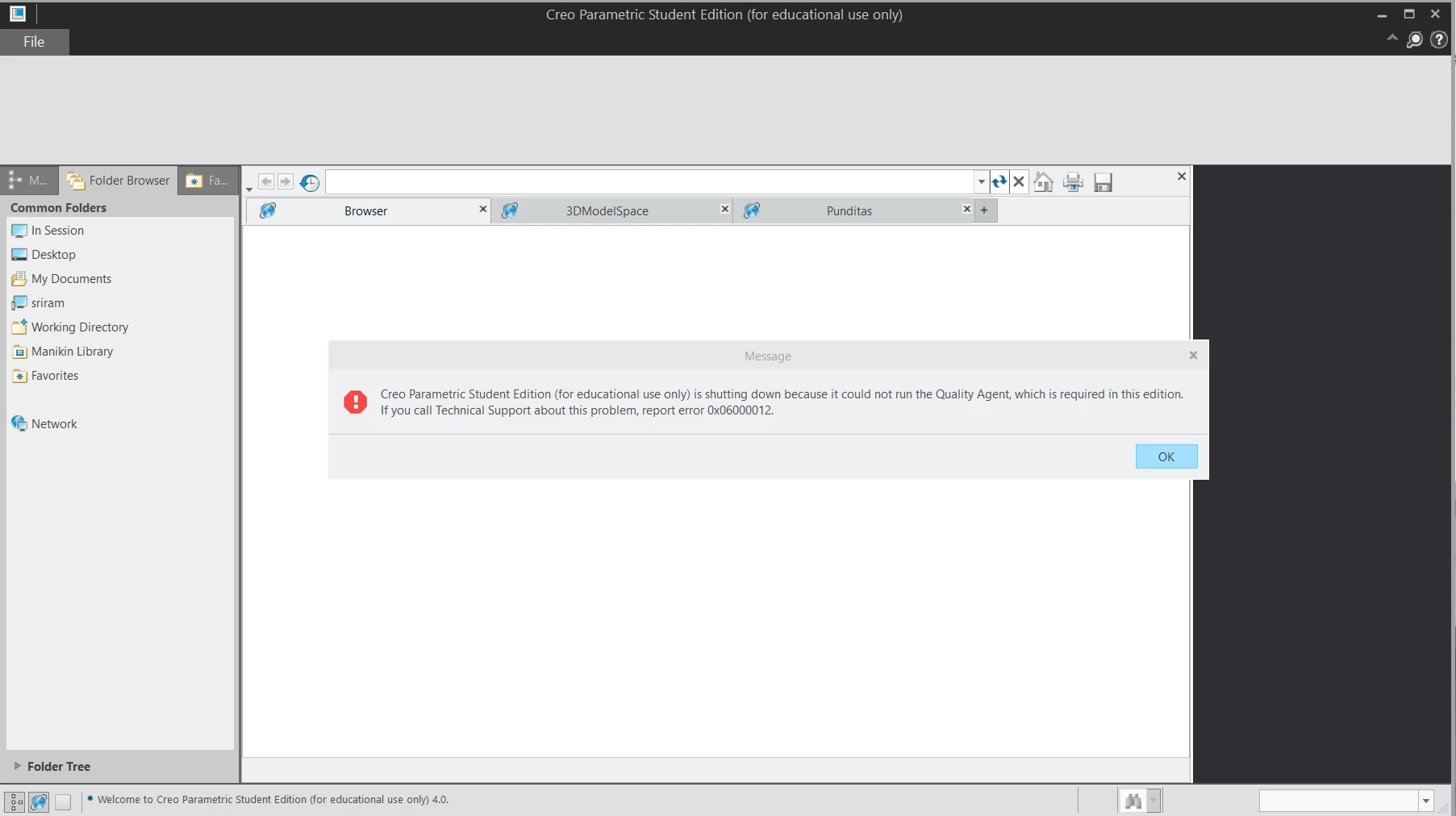
Task: Print the browser page
Action: (1073, 182)
